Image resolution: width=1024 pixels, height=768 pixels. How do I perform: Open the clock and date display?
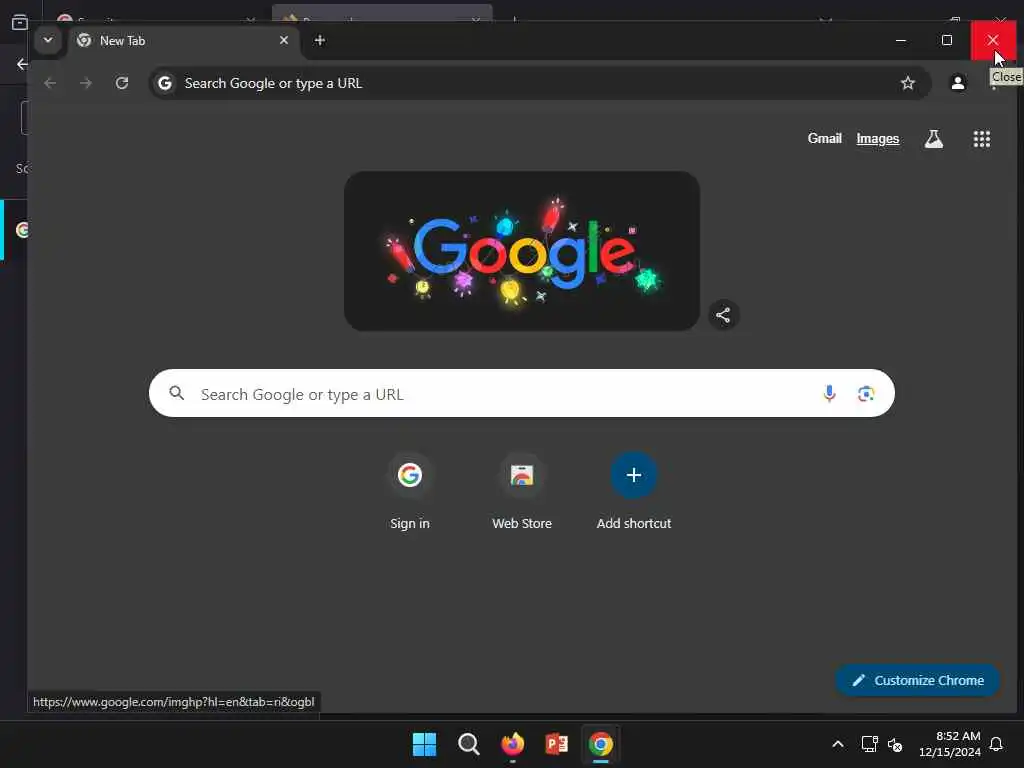tap(950, 744)
